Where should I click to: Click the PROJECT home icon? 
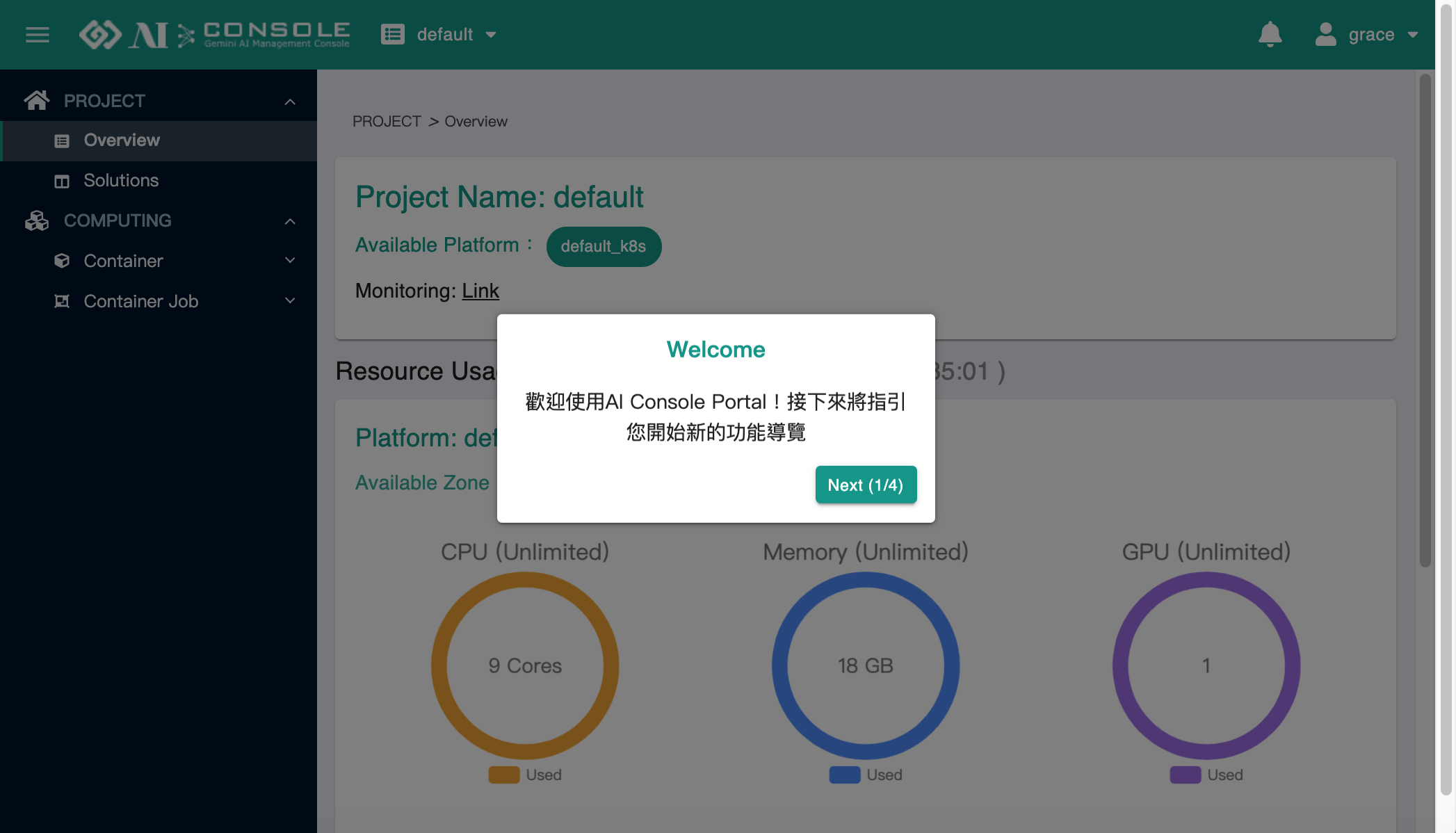[37, 100]
